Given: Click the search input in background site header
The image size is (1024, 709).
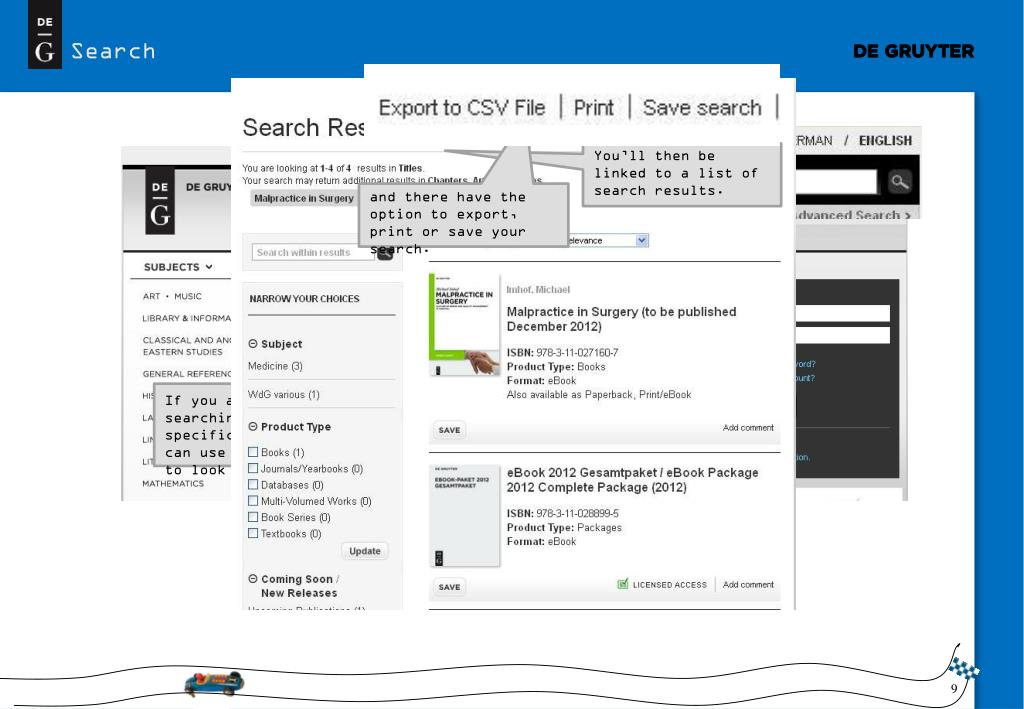Looking at the screenshot, I should pos(836,181).
